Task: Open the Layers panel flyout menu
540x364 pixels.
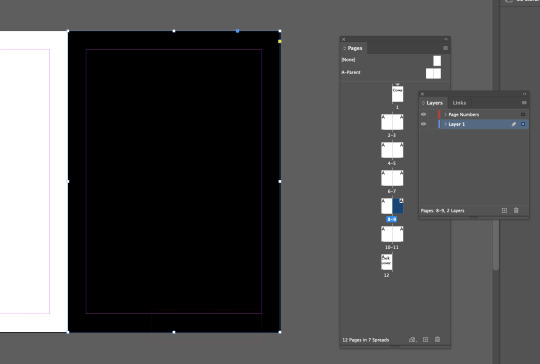Action: tap(524, 103)
